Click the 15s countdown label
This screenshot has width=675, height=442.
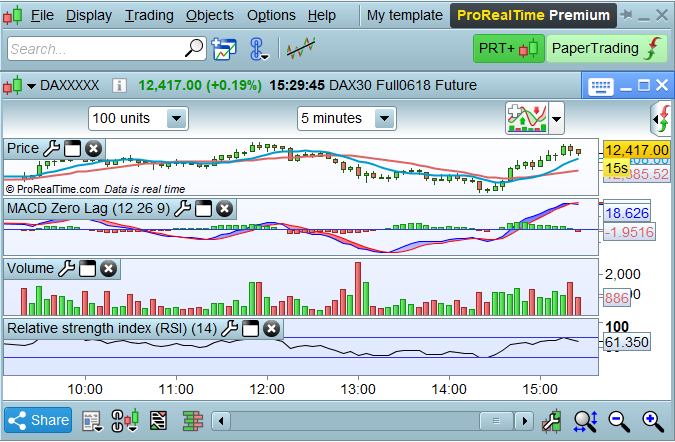coord(617,168)
